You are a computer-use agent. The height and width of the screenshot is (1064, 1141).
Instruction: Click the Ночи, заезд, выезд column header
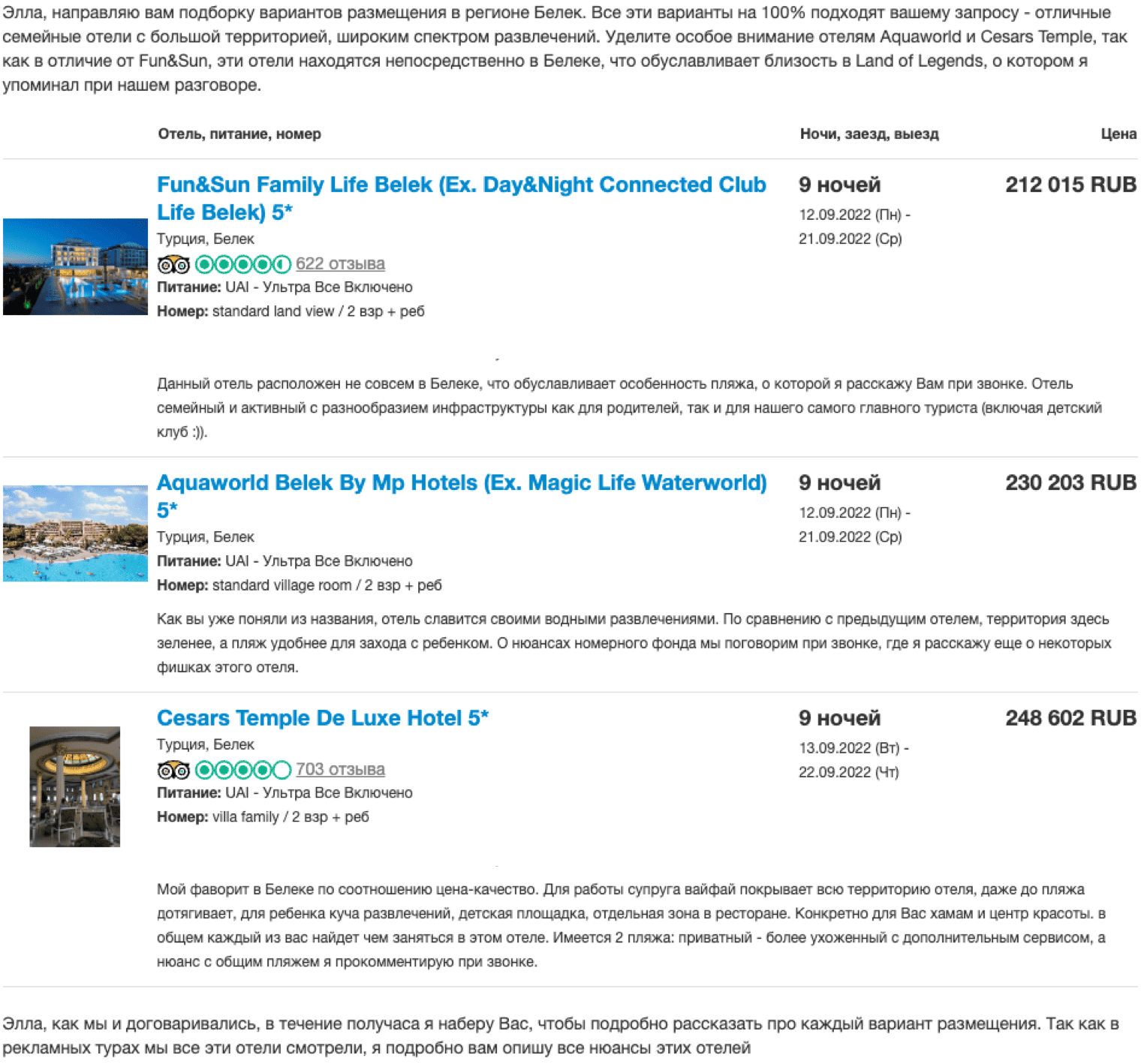tap(869, 134)
